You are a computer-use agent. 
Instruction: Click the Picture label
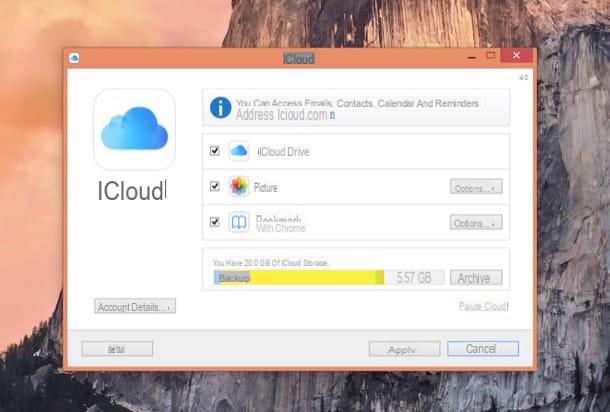[x=266, y=188]
